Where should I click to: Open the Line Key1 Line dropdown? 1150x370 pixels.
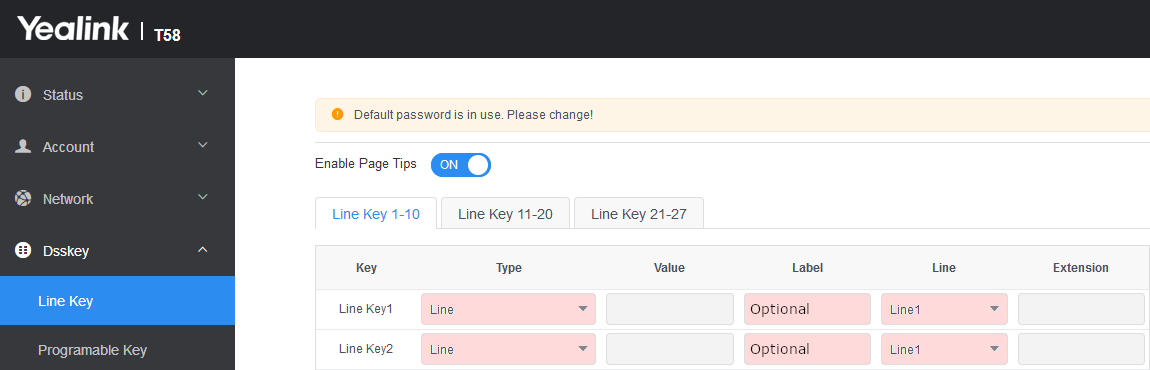[944, 309]
